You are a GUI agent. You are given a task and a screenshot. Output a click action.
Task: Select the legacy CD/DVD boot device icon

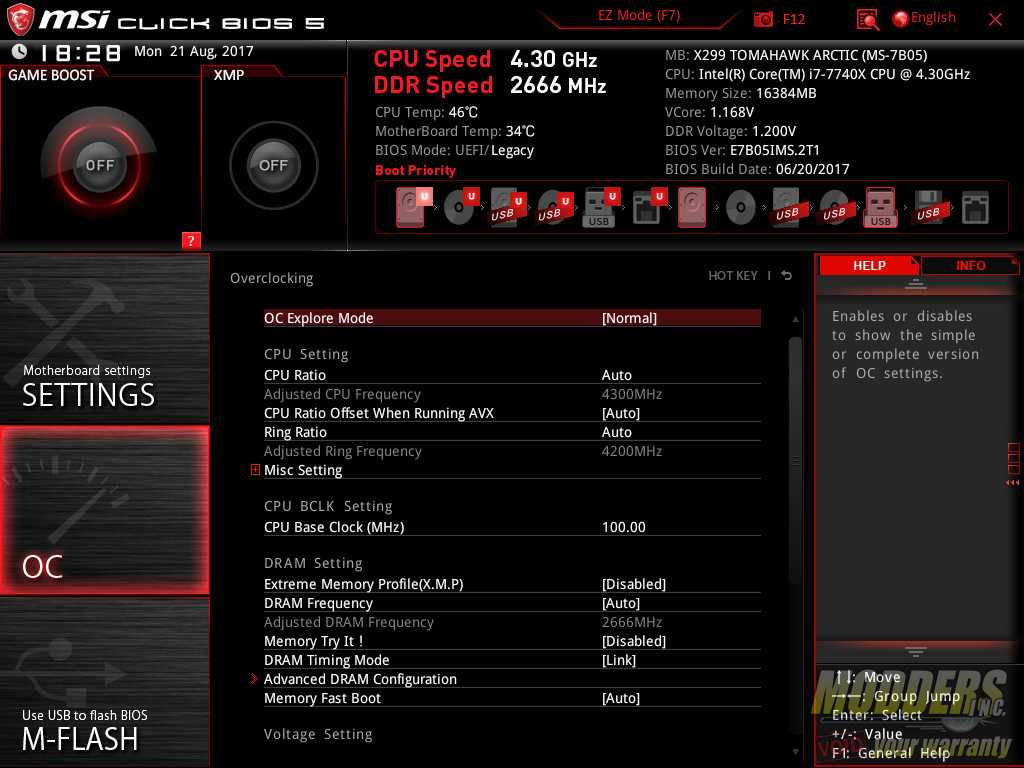coord(741,208)
